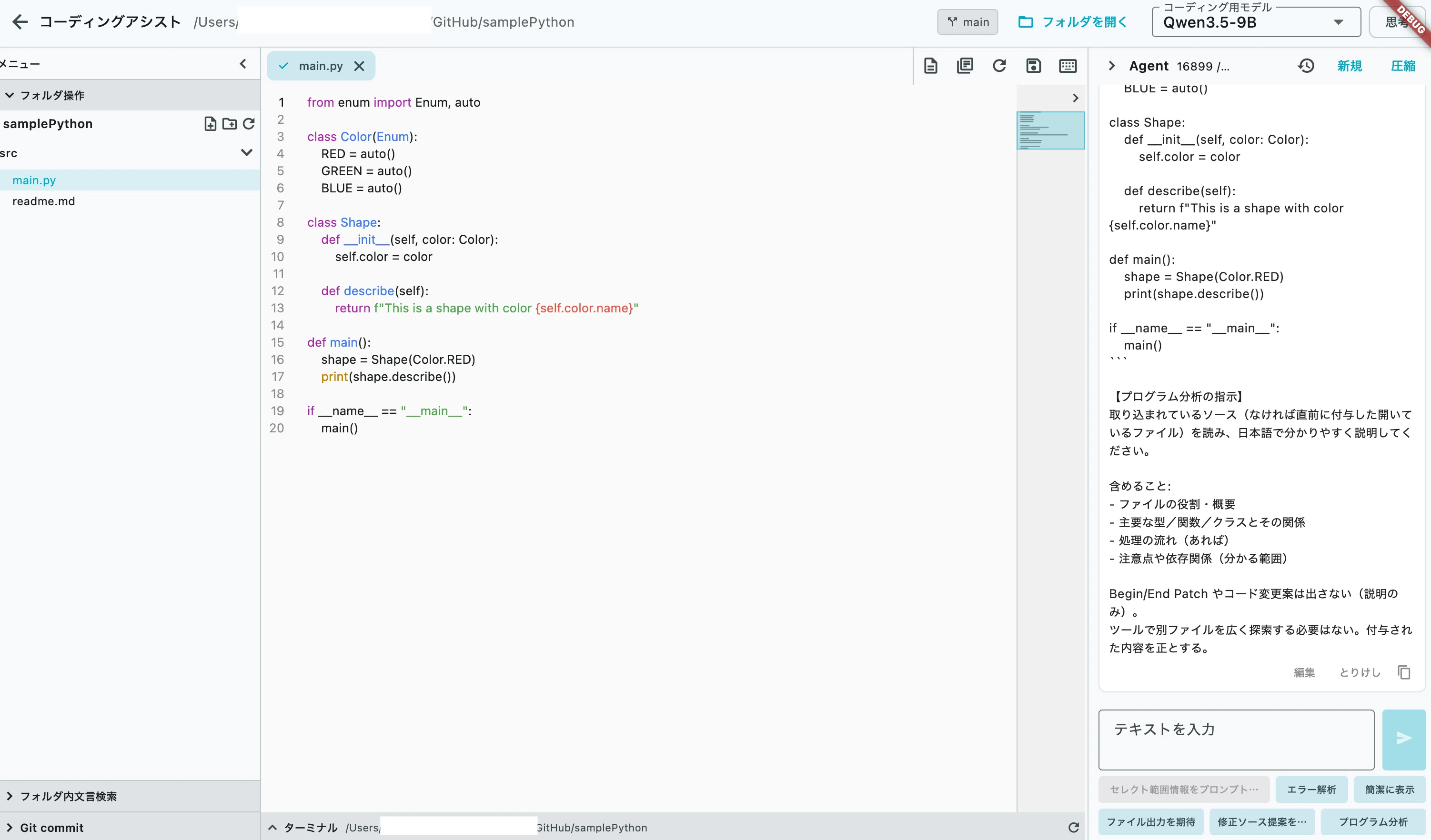The height and width of the screenshot is (840, 1431).
Task: Start a new chat with 新規
Action: [x=1349, y=66]
